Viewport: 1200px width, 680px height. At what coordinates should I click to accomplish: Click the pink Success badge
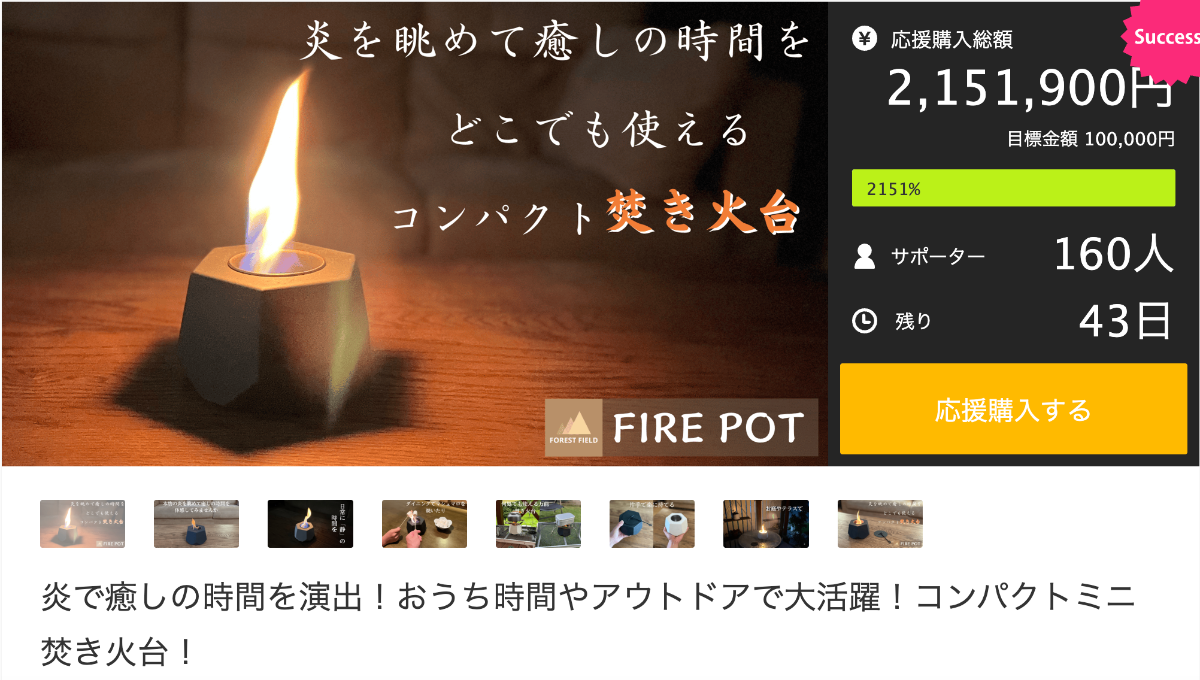point(1162,37)
